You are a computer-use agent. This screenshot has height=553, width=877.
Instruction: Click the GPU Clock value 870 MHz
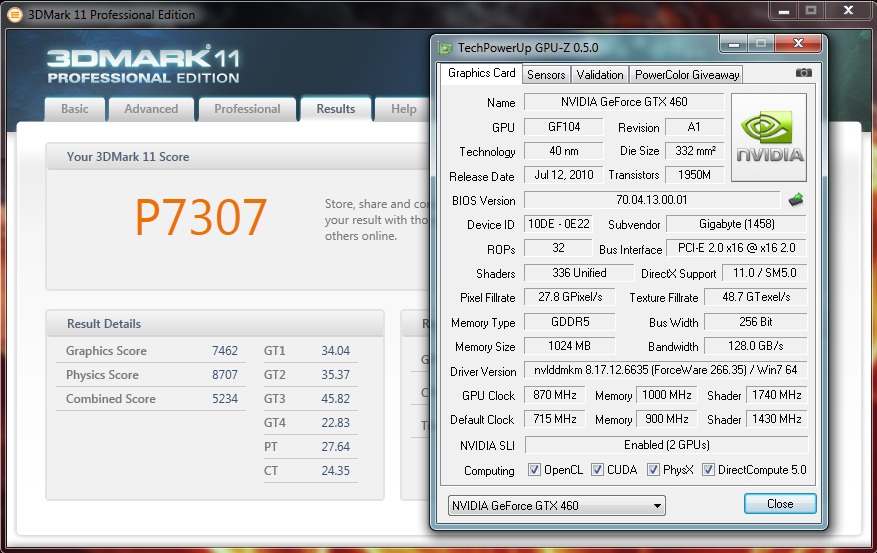[x=554, y=395]
